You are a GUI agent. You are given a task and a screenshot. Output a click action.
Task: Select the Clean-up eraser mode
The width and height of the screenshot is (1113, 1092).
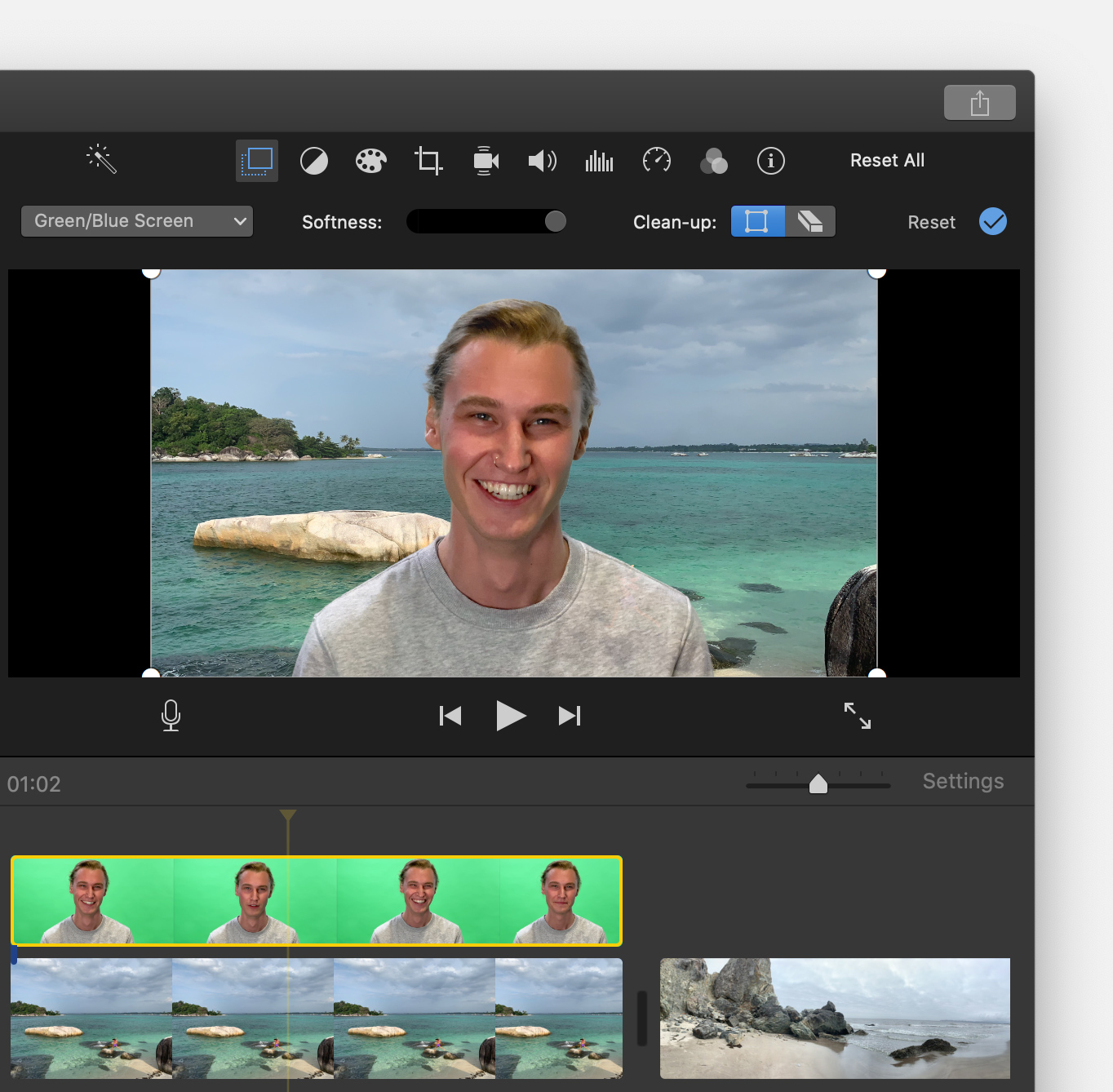pyautogui.click(x=809, y=221)
